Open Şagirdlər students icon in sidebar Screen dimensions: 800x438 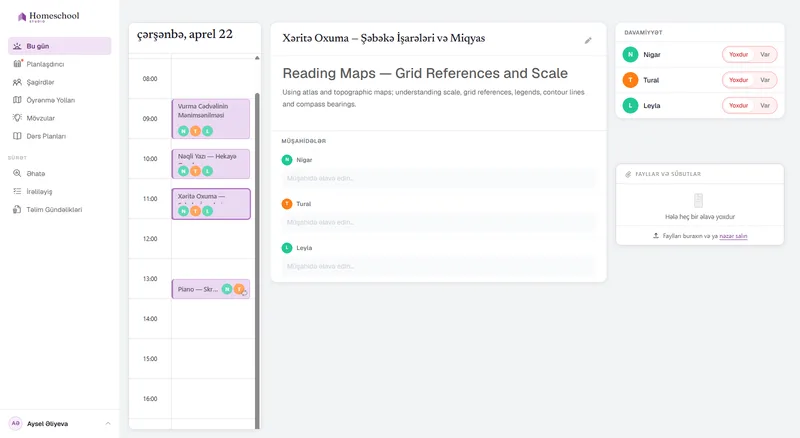click(17, 82)
